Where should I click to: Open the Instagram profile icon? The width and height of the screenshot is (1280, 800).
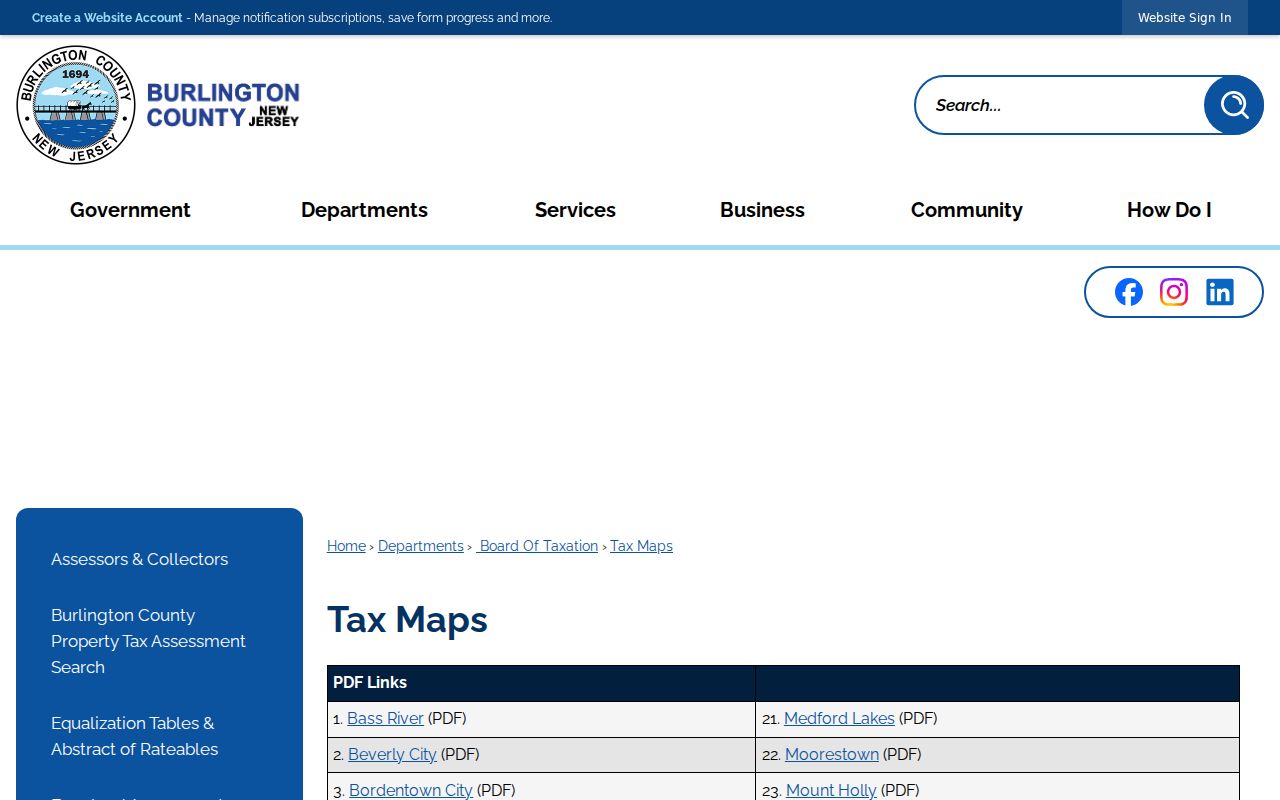coord(1174,292)
